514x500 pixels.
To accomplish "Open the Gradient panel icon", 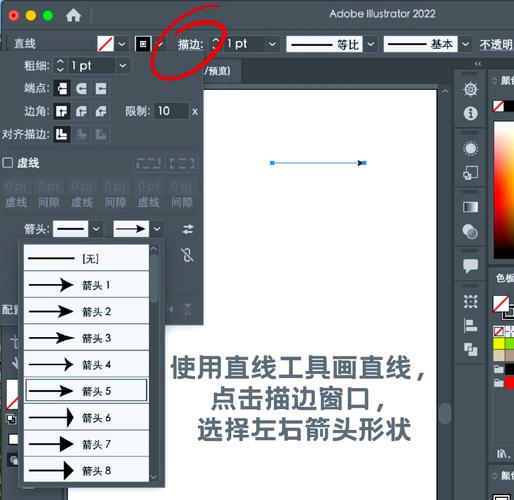I will [x=470, y=207].
